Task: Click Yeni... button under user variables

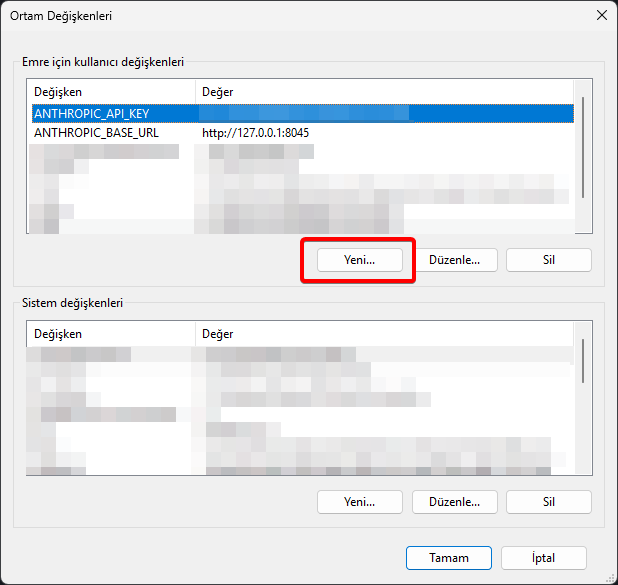Action: point(359,260)
